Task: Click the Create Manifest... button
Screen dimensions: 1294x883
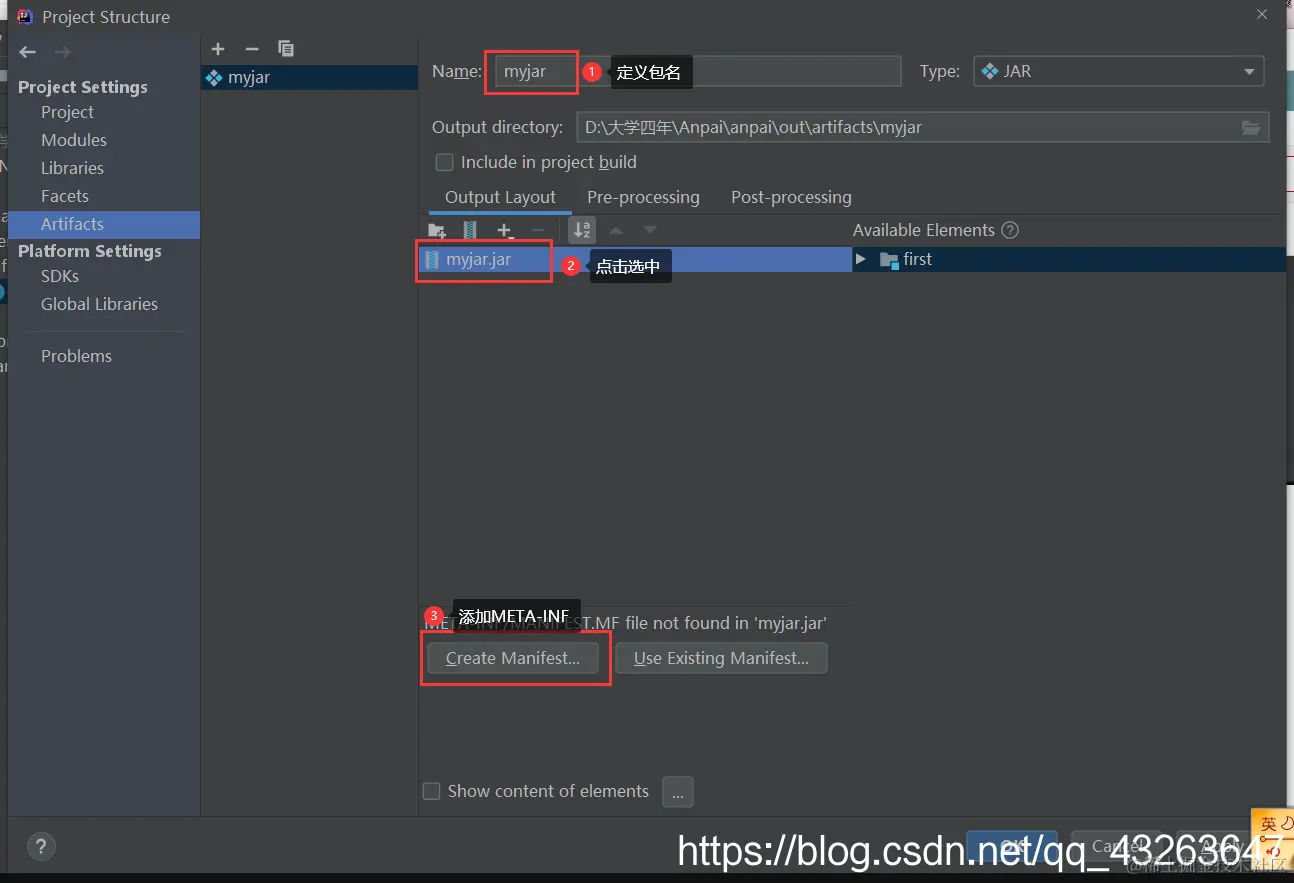Action: [513, 658]
